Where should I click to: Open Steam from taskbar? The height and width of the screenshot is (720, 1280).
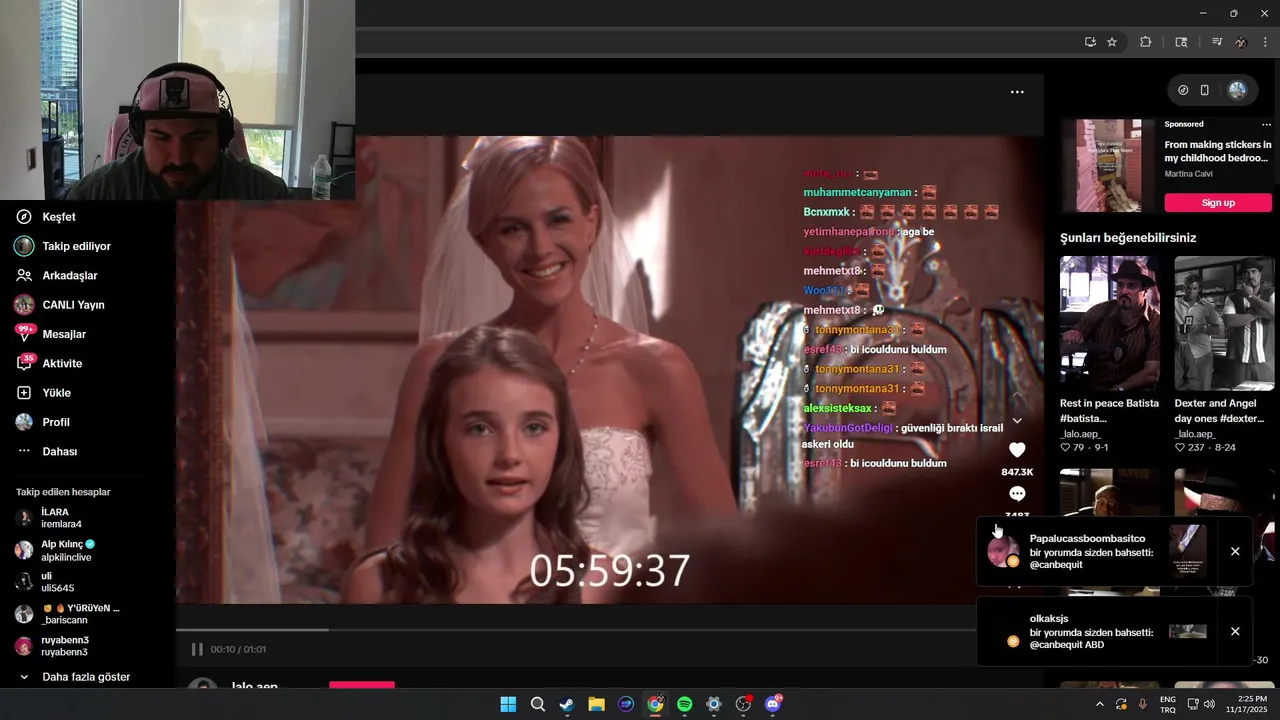pos(567,704)
